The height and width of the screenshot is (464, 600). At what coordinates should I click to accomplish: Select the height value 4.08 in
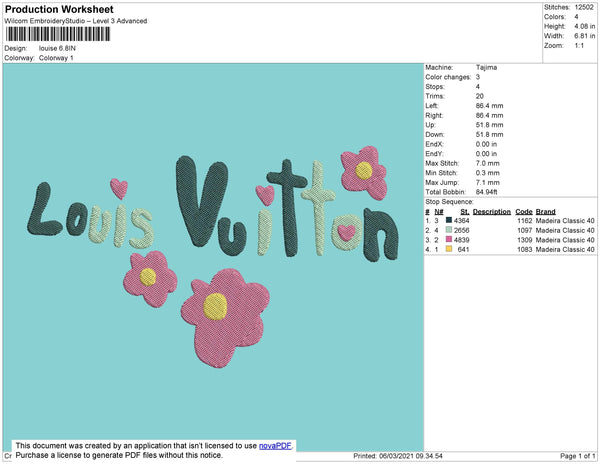[x=584, y=26]
